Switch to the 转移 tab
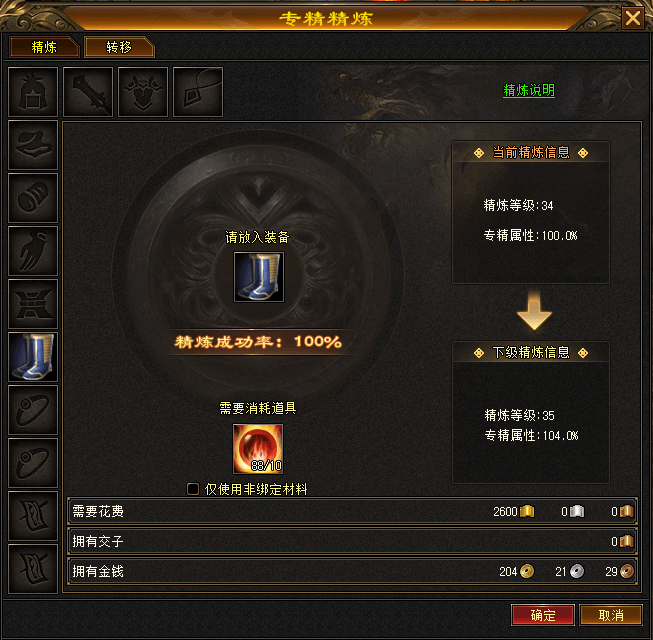Image resolution: width=653 pixels, height=640 pixels. coord(119,47)
